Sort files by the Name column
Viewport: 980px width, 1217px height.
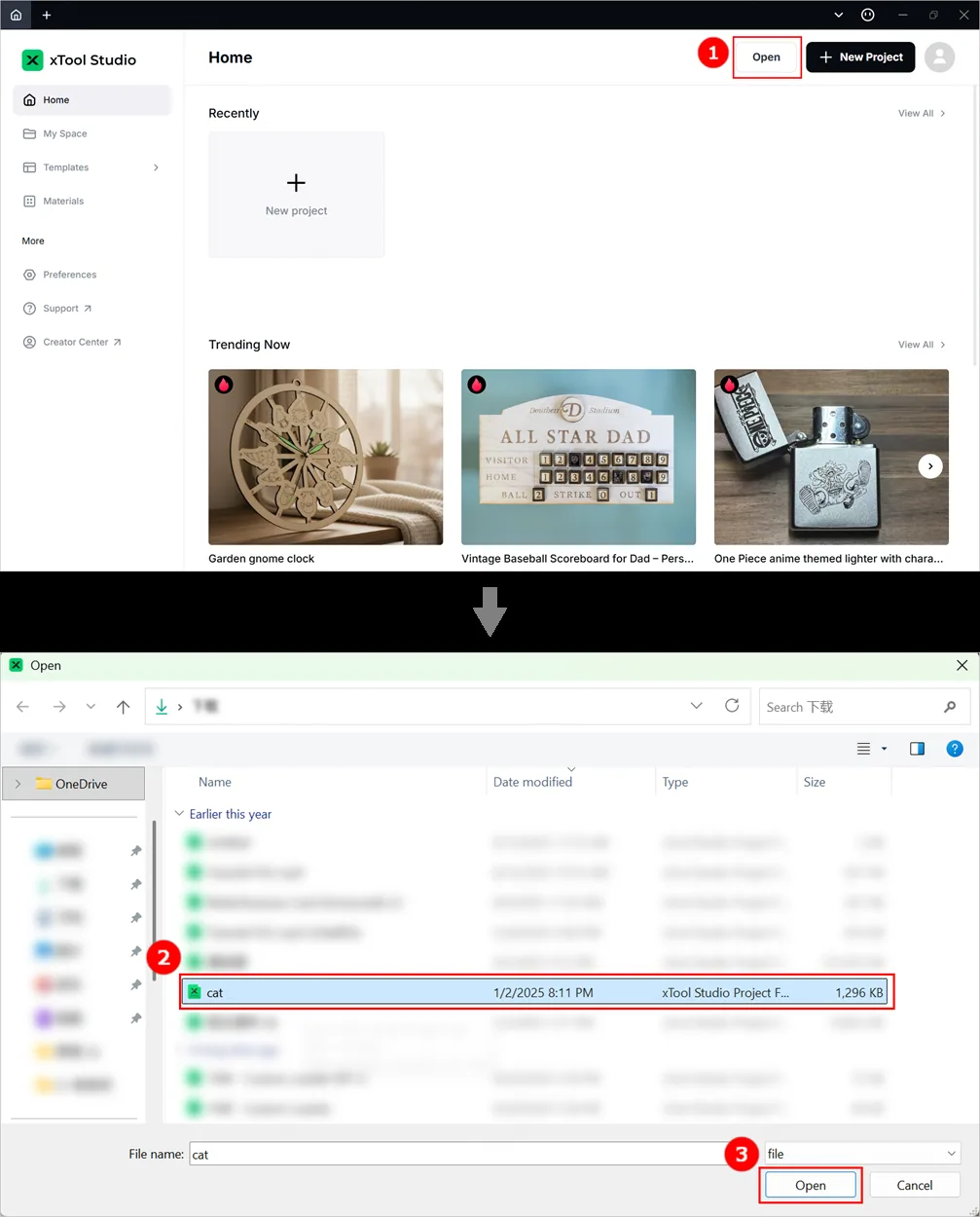pyautogui.click(x=215, y=782)
